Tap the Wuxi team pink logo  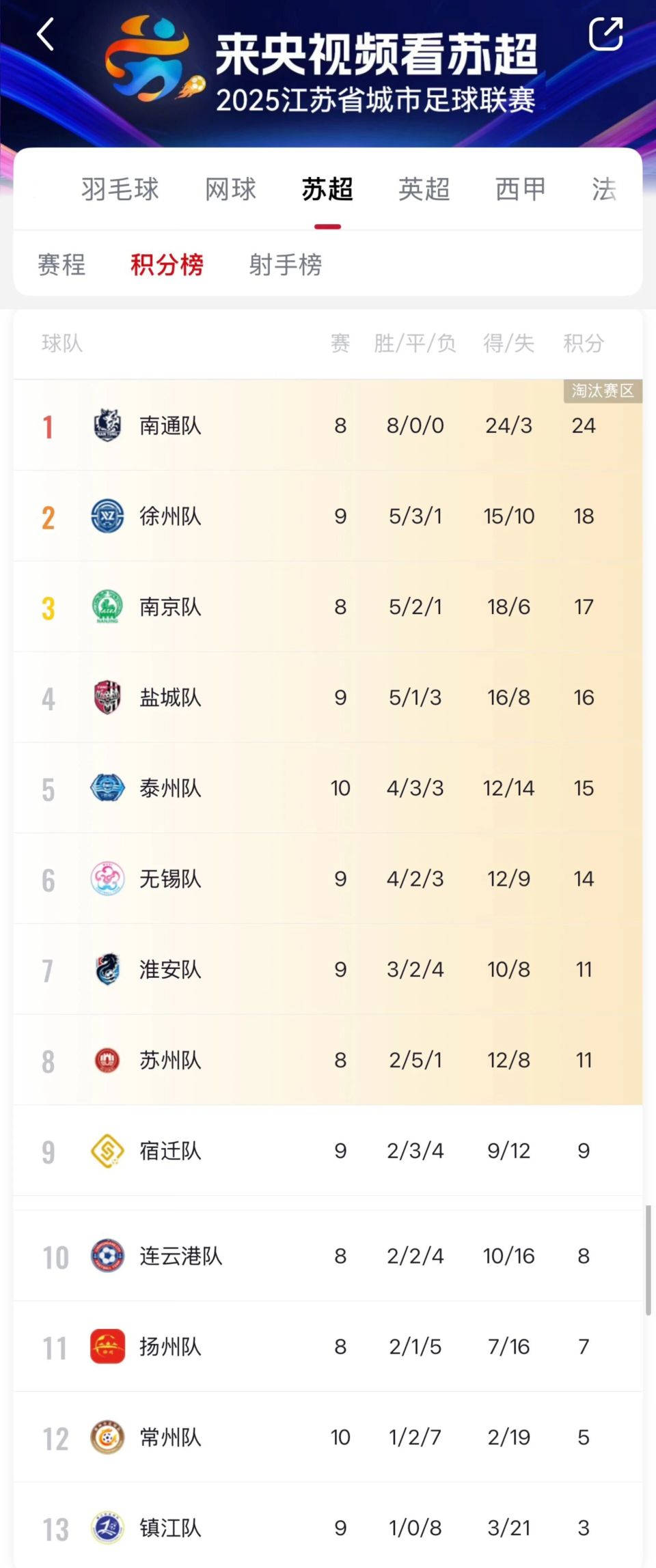[107, 879]
